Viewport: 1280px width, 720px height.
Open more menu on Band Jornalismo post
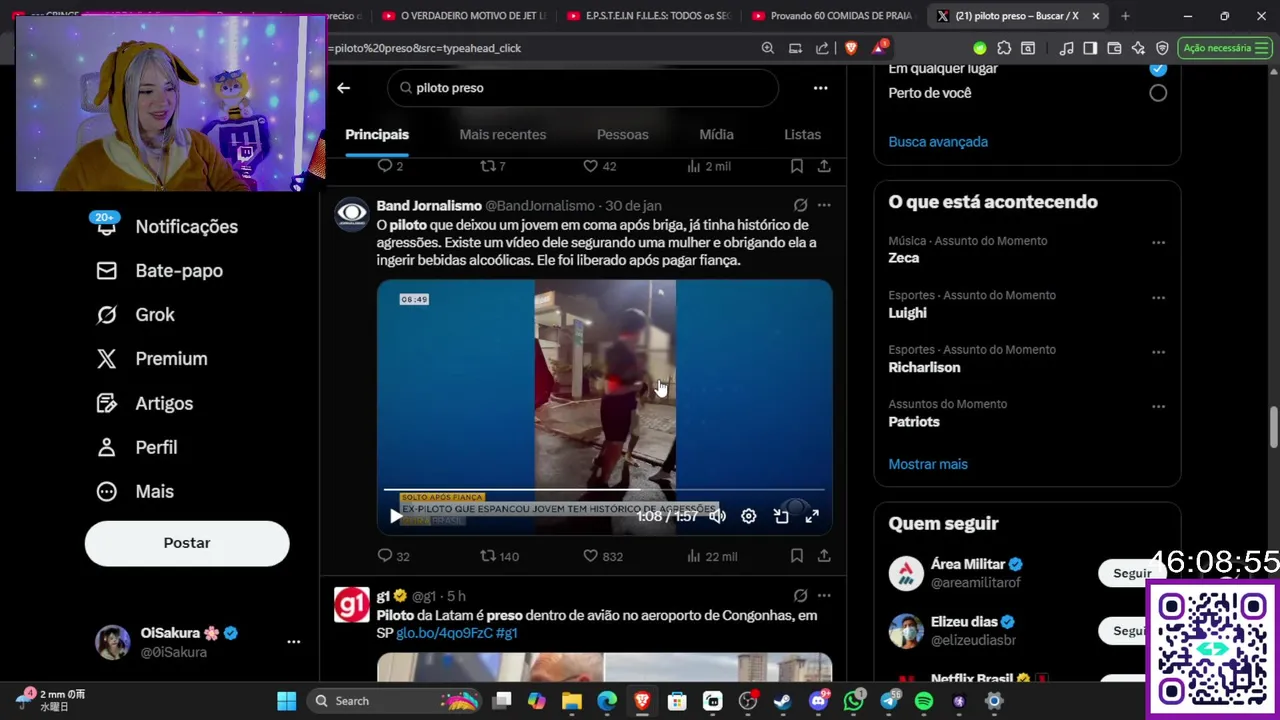[824, 205]
